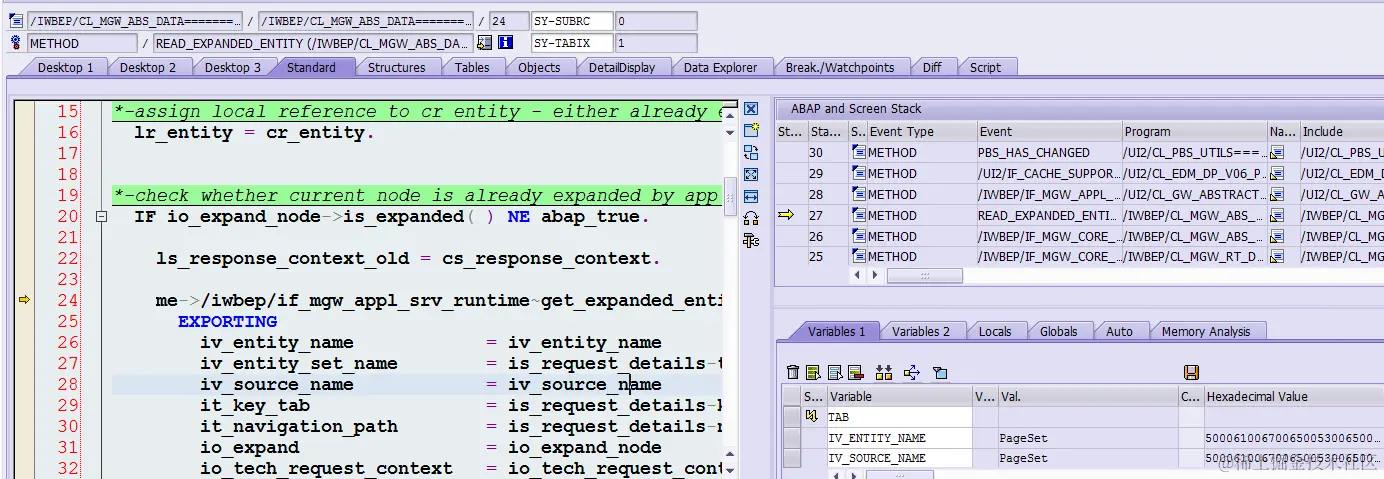Click the SY-SUBRC field

[571, 21]
